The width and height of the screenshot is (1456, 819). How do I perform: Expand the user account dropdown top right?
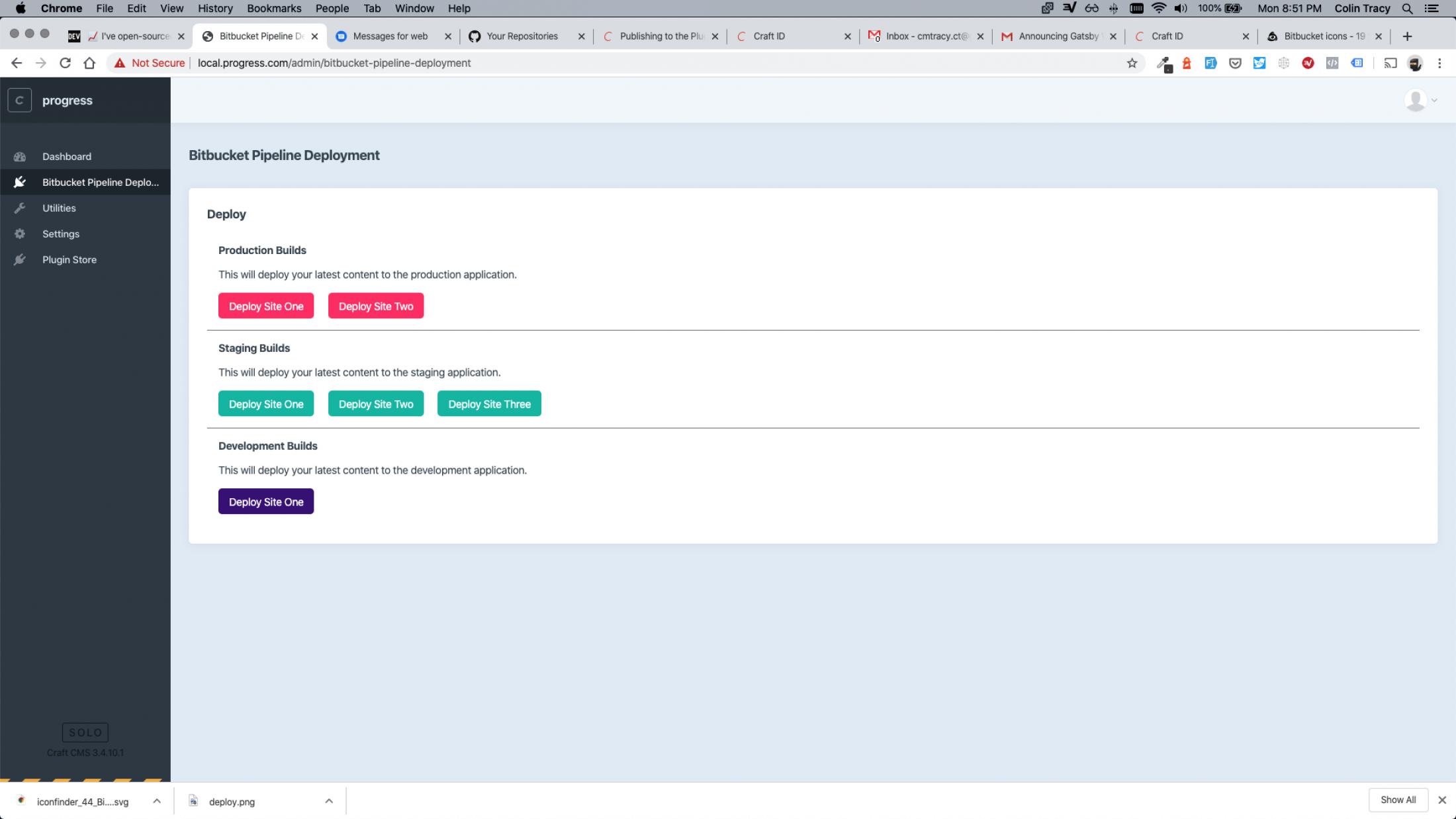1420,100
